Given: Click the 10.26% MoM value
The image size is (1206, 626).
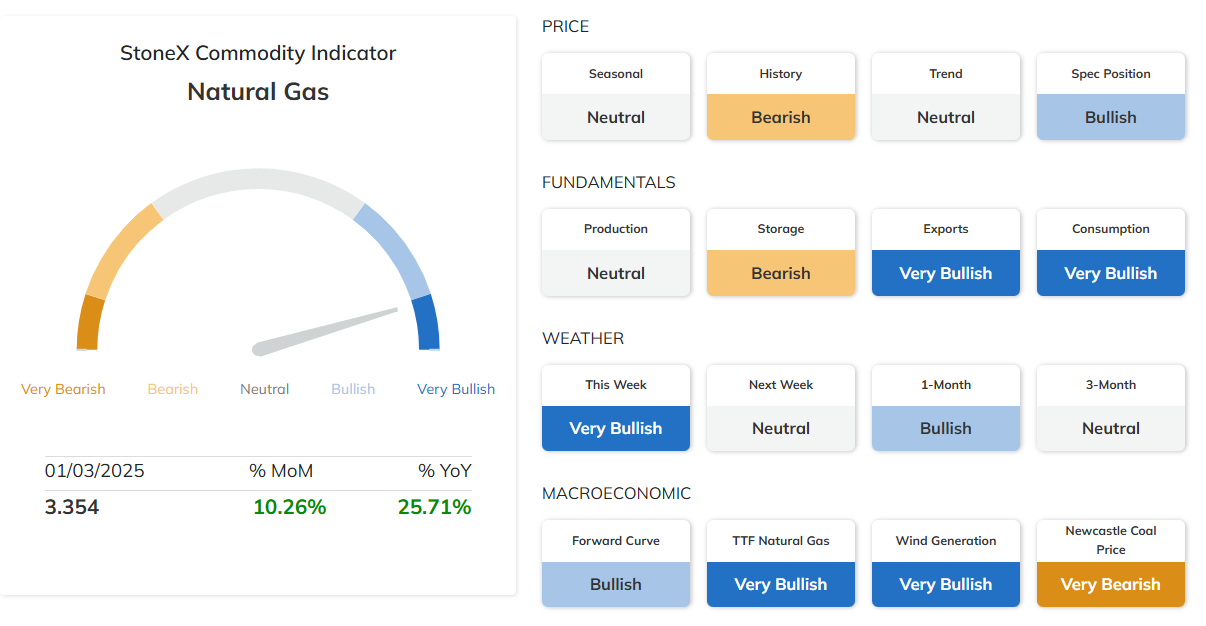Looking at the screenshot, I should [290, 507].
